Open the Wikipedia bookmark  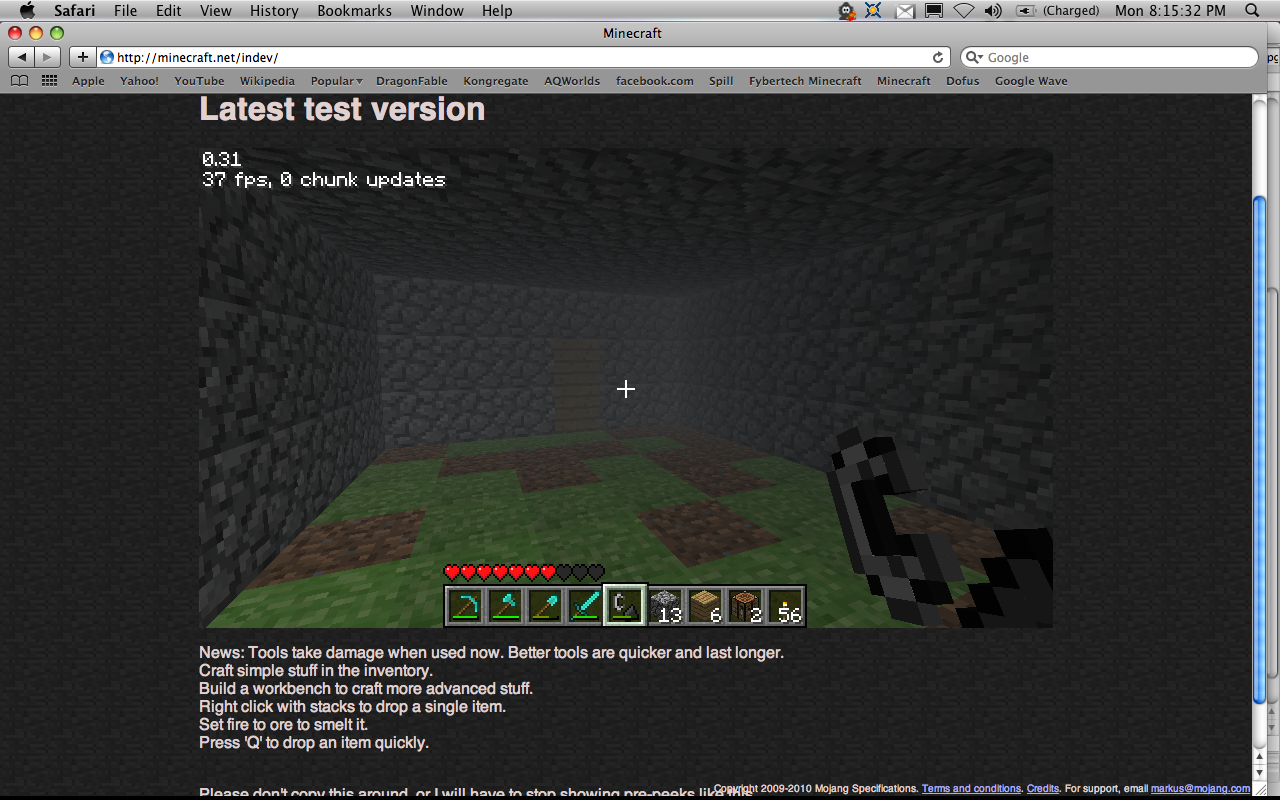click(267, 81)
